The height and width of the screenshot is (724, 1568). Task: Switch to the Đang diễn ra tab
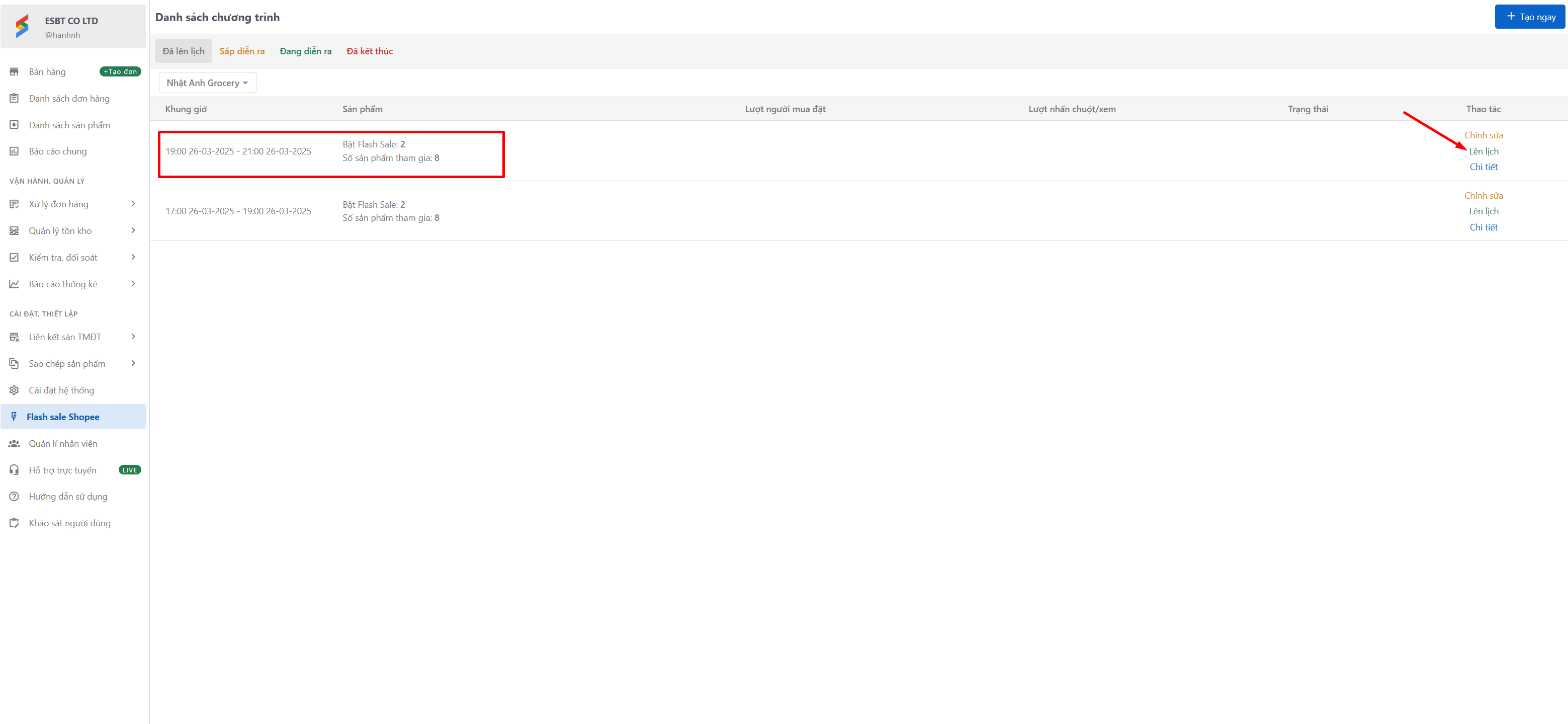click(x=306, y=51)
